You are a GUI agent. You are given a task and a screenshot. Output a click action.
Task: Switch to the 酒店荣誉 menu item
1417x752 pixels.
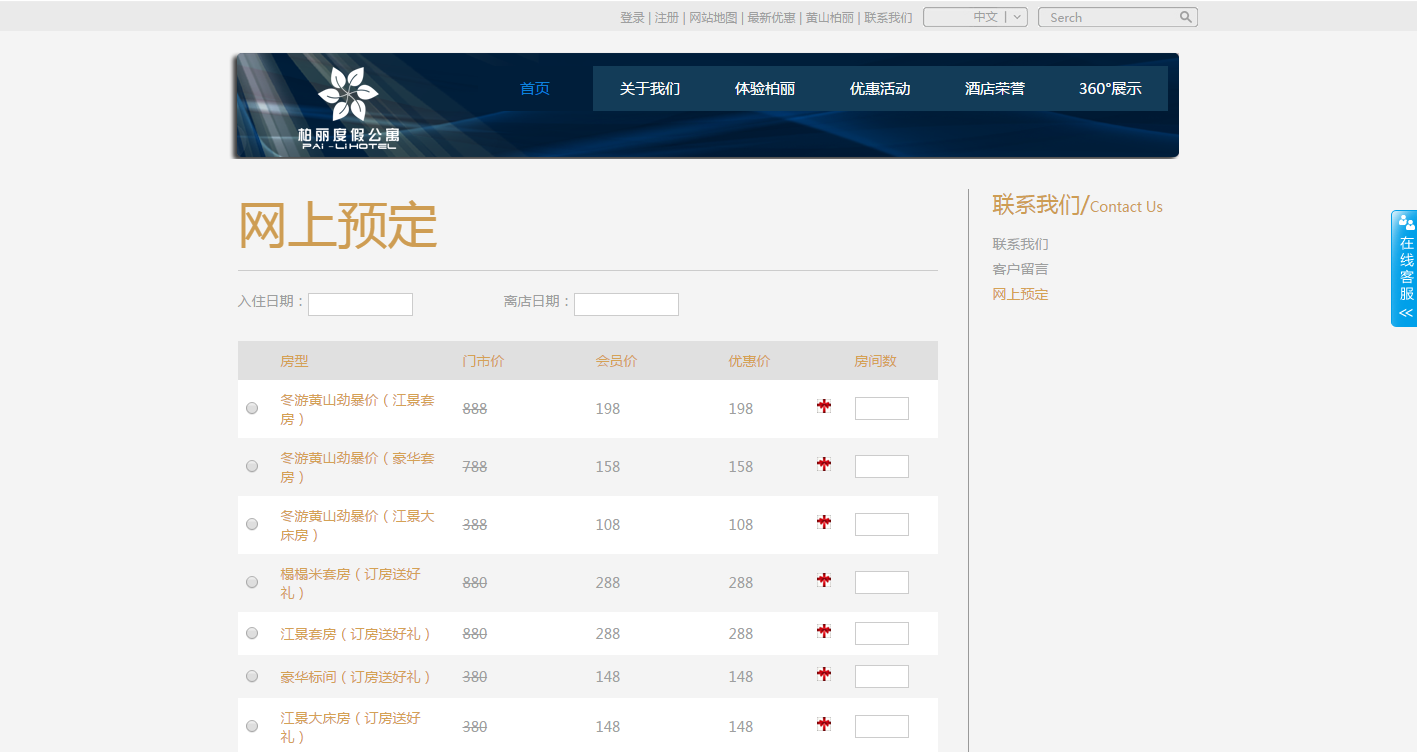tap(994, 88)
